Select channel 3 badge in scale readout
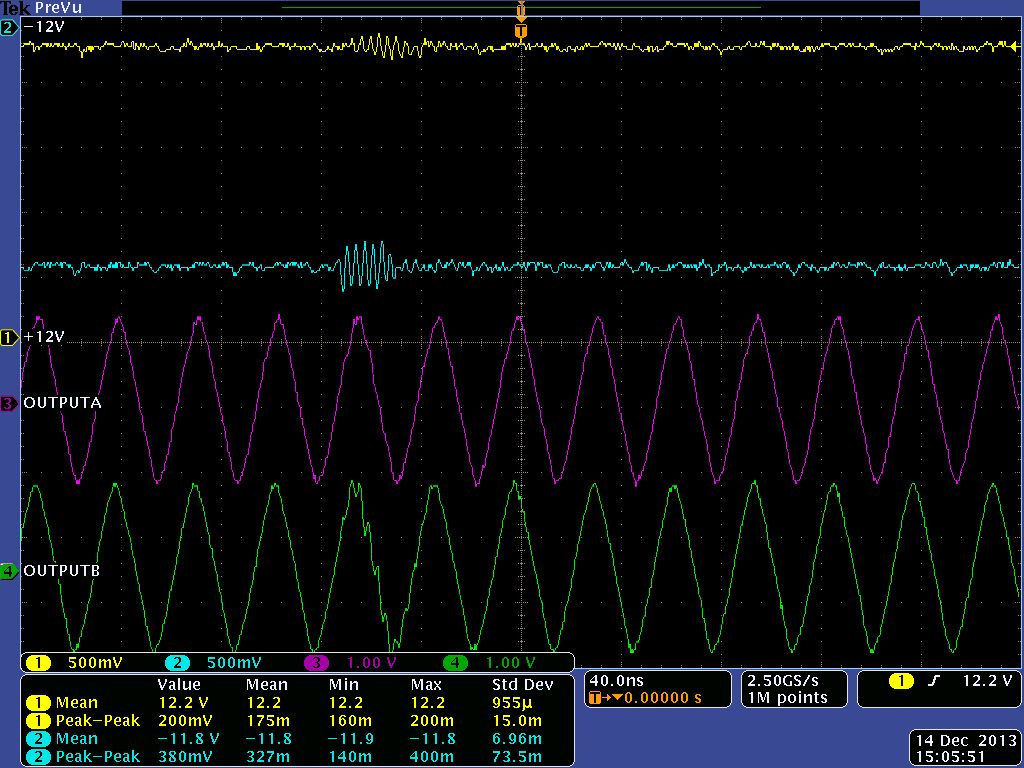This screenshot has height=768, width=1024. coord(317,663)
